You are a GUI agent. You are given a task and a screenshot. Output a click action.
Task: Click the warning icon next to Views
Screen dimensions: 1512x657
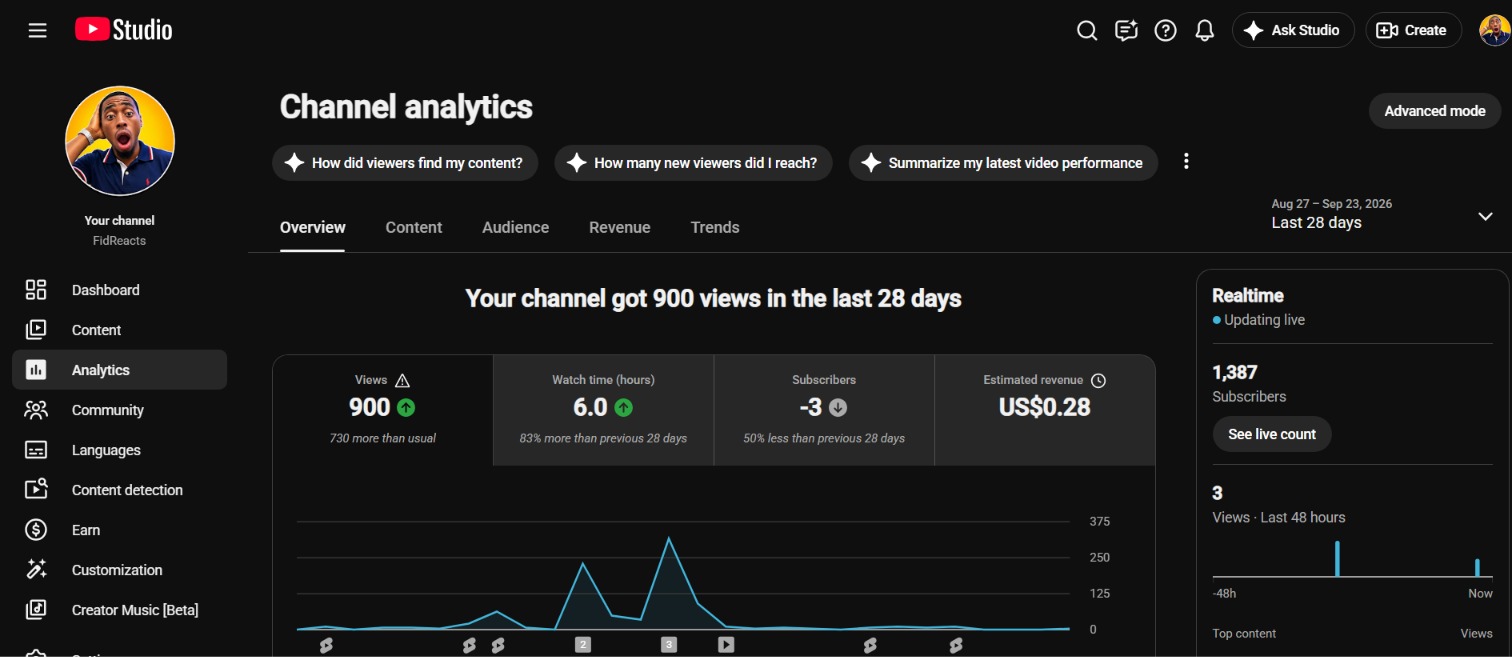tap(402, 380)
